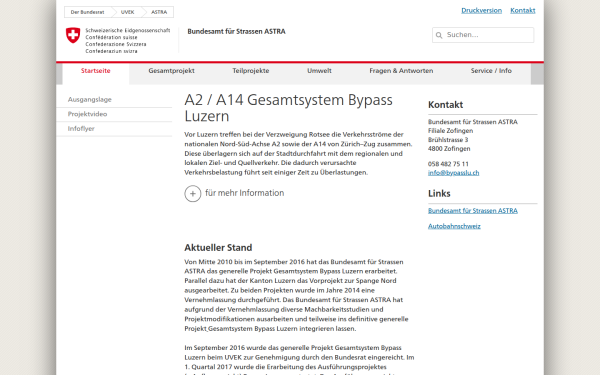Screen dimensions: 600x375
Task: Focus the 'Suchen...' search field
Action: click(483, 35)
